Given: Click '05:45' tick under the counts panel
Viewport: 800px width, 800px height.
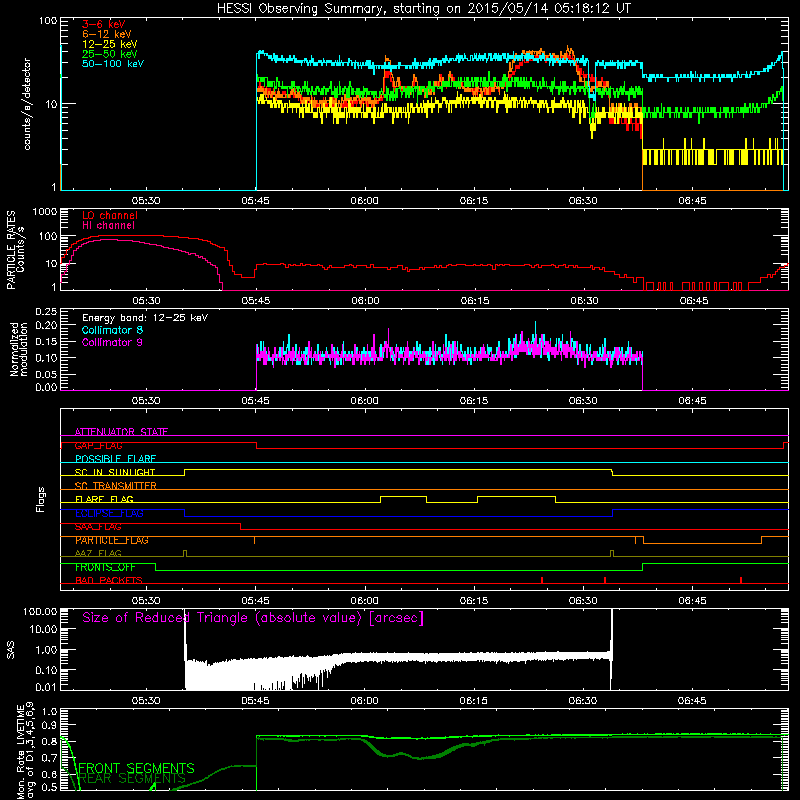Looking at the screenshot, I should pyautogui.click(x=256, y=201).
